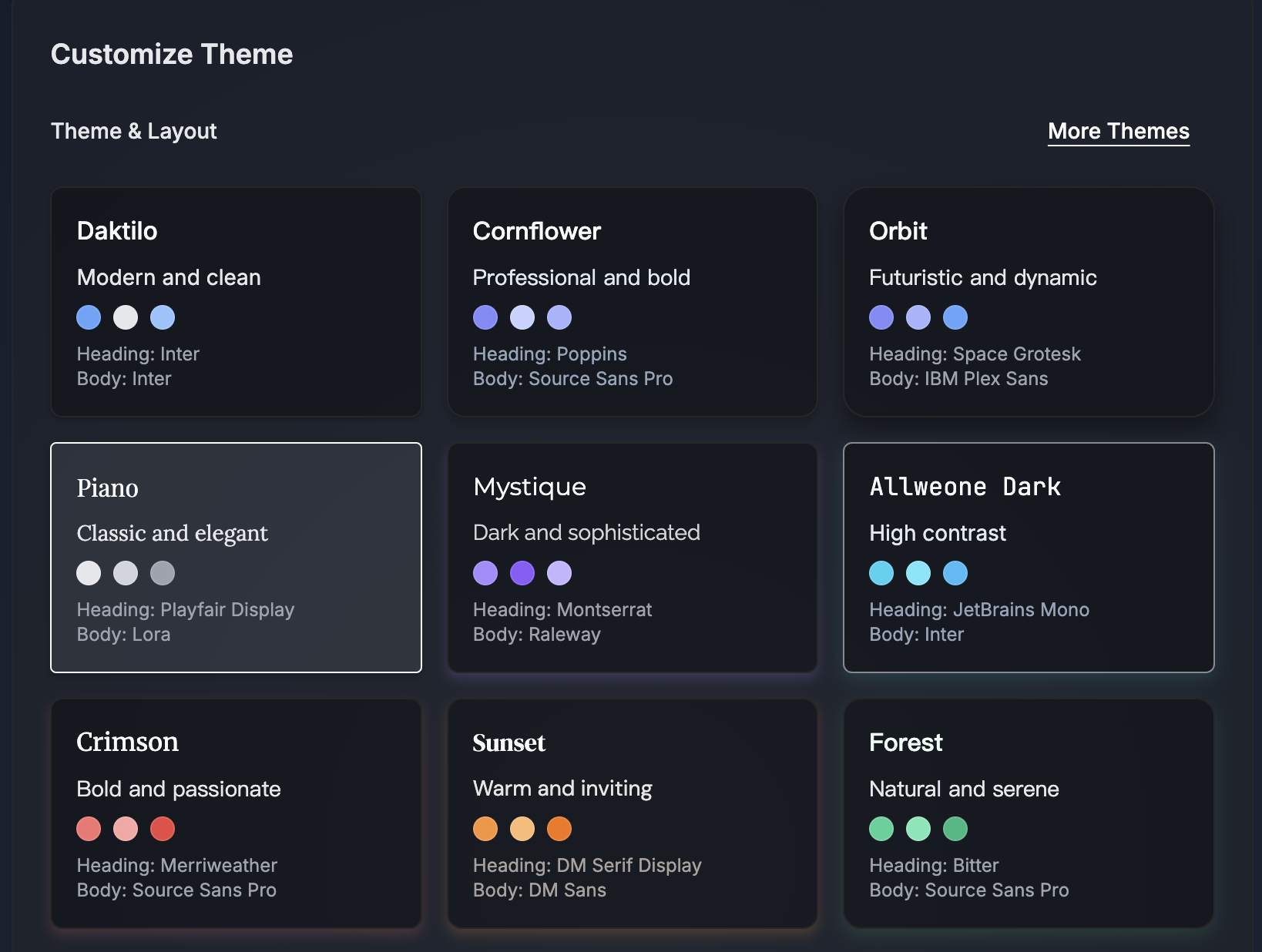Select the Daktilo theme card

236,302
